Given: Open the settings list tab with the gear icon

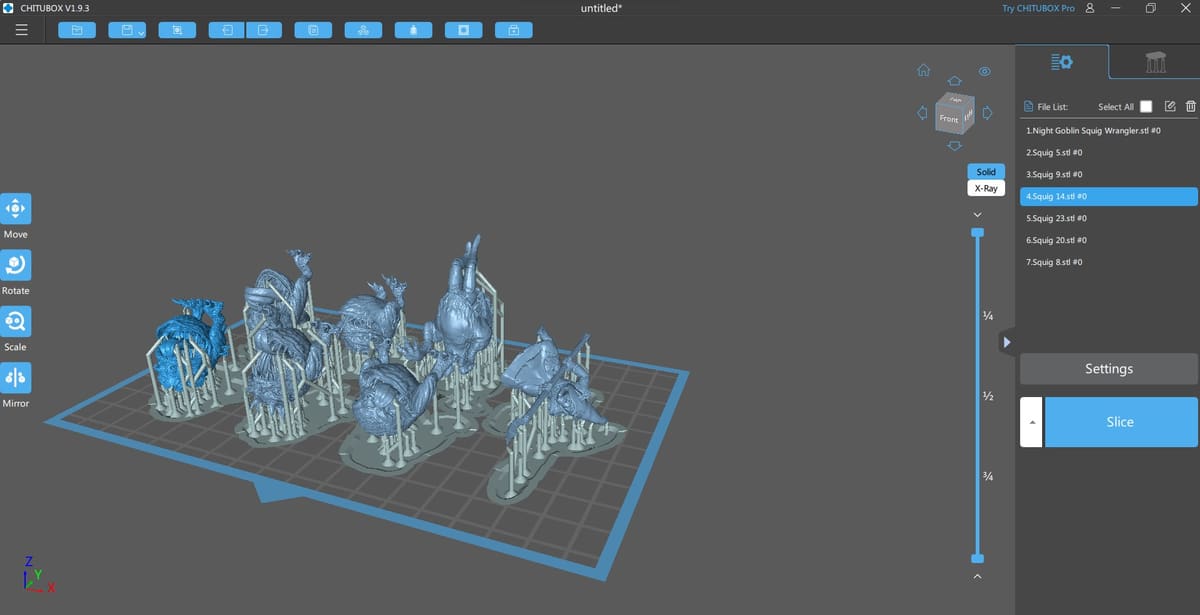Looking at the screenshot, I should pyautogui.click(x=1062, y=62).
